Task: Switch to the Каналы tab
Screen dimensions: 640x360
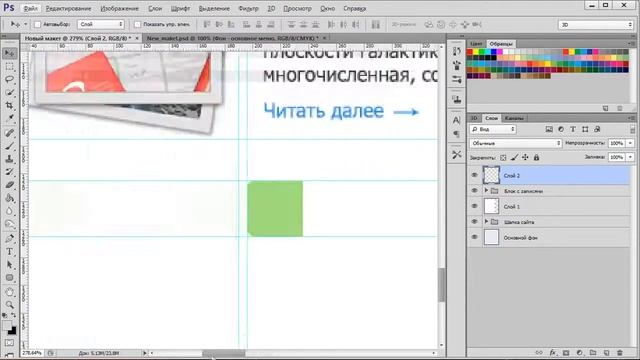Action: click(514, 118)
